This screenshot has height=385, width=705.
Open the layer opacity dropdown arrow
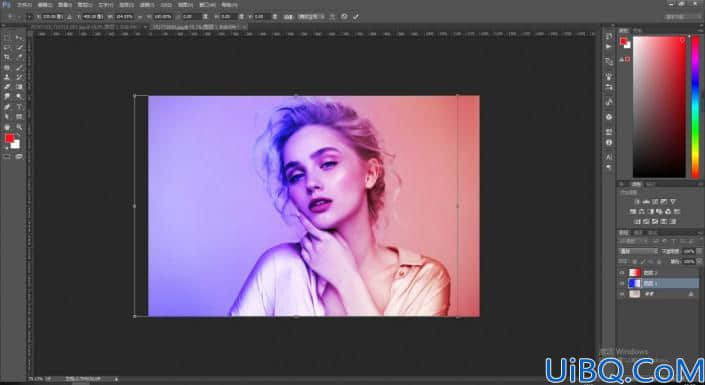tap(699, 251)
